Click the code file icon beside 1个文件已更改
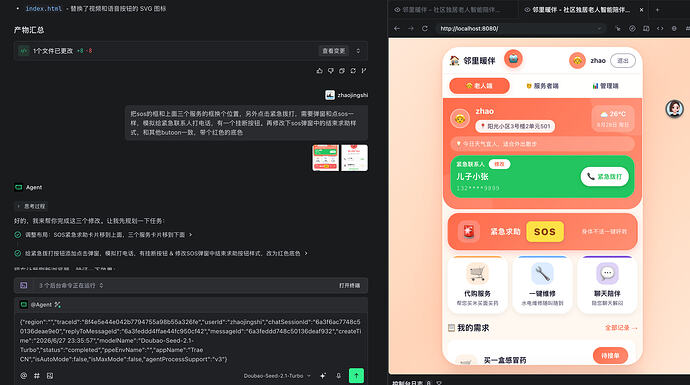Screen dimensions: 690x385 click(24, 51)
